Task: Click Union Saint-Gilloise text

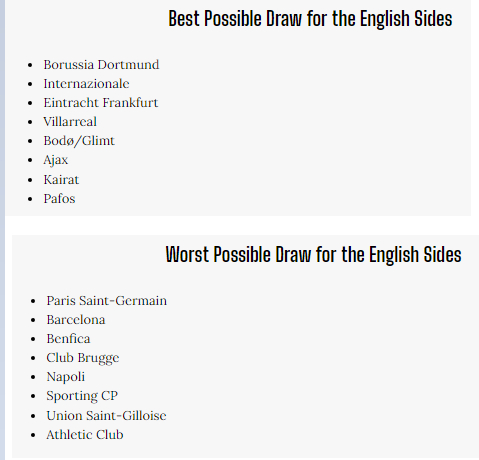Action: 106,416
